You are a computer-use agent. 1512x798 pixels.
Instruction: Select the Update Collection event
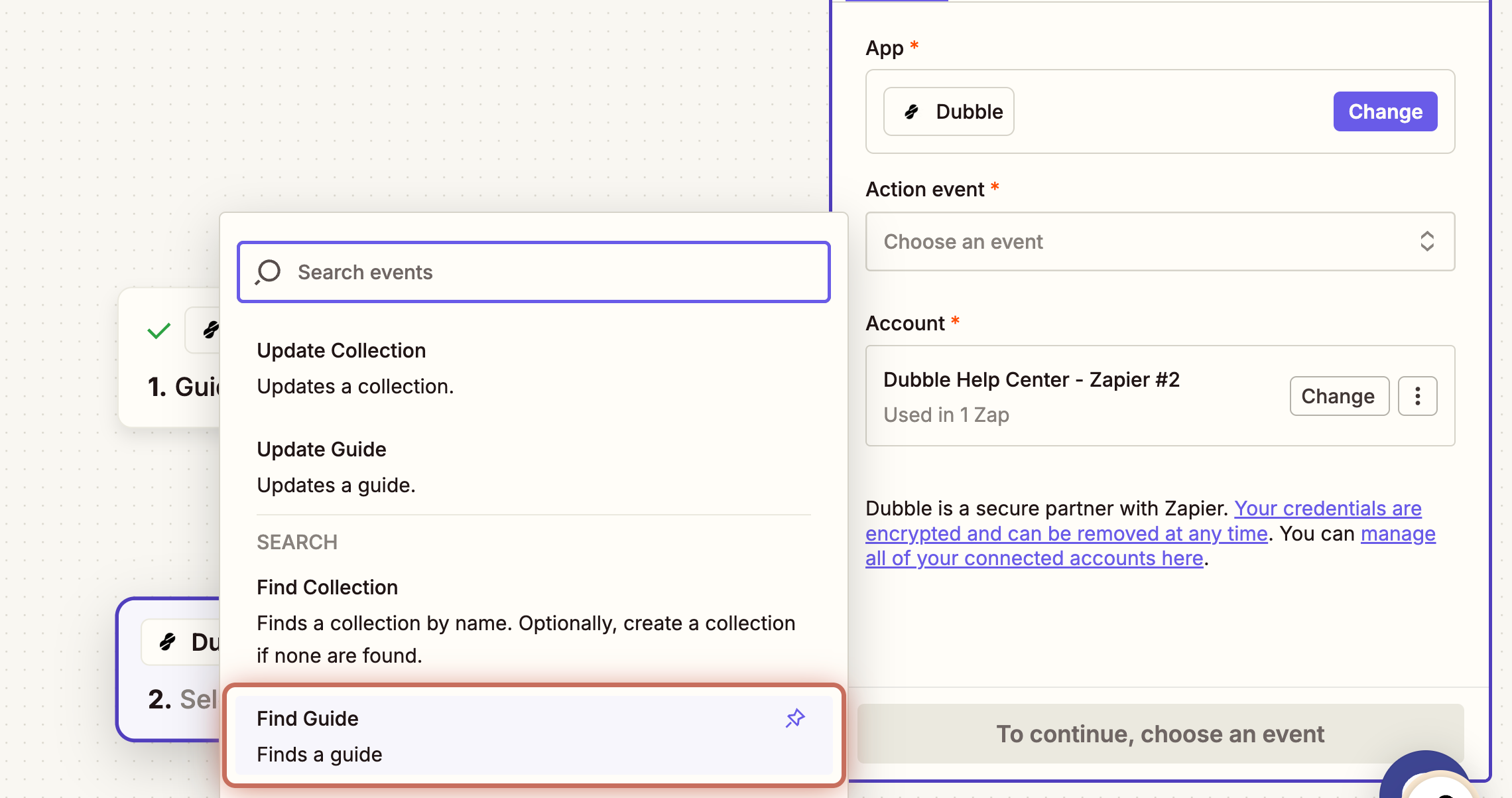(x=534, y=368)
